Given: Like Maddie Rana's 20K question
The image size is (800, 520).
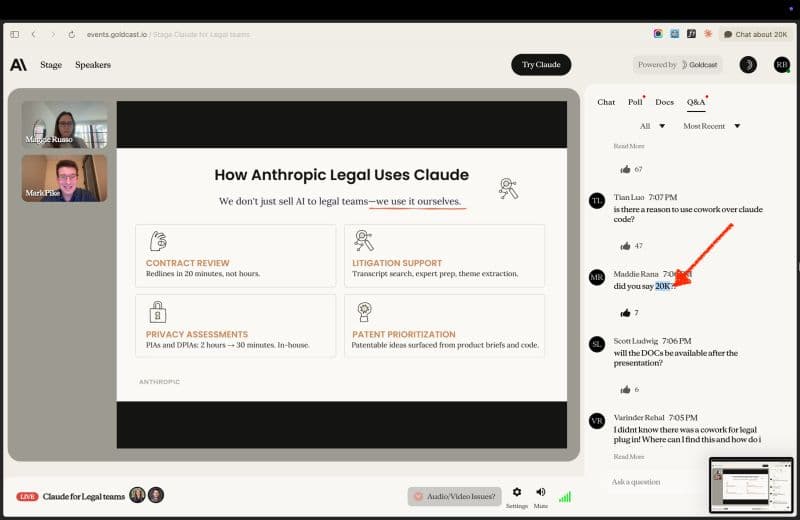Looking at the screenshot, I should [x=625, y=313].
